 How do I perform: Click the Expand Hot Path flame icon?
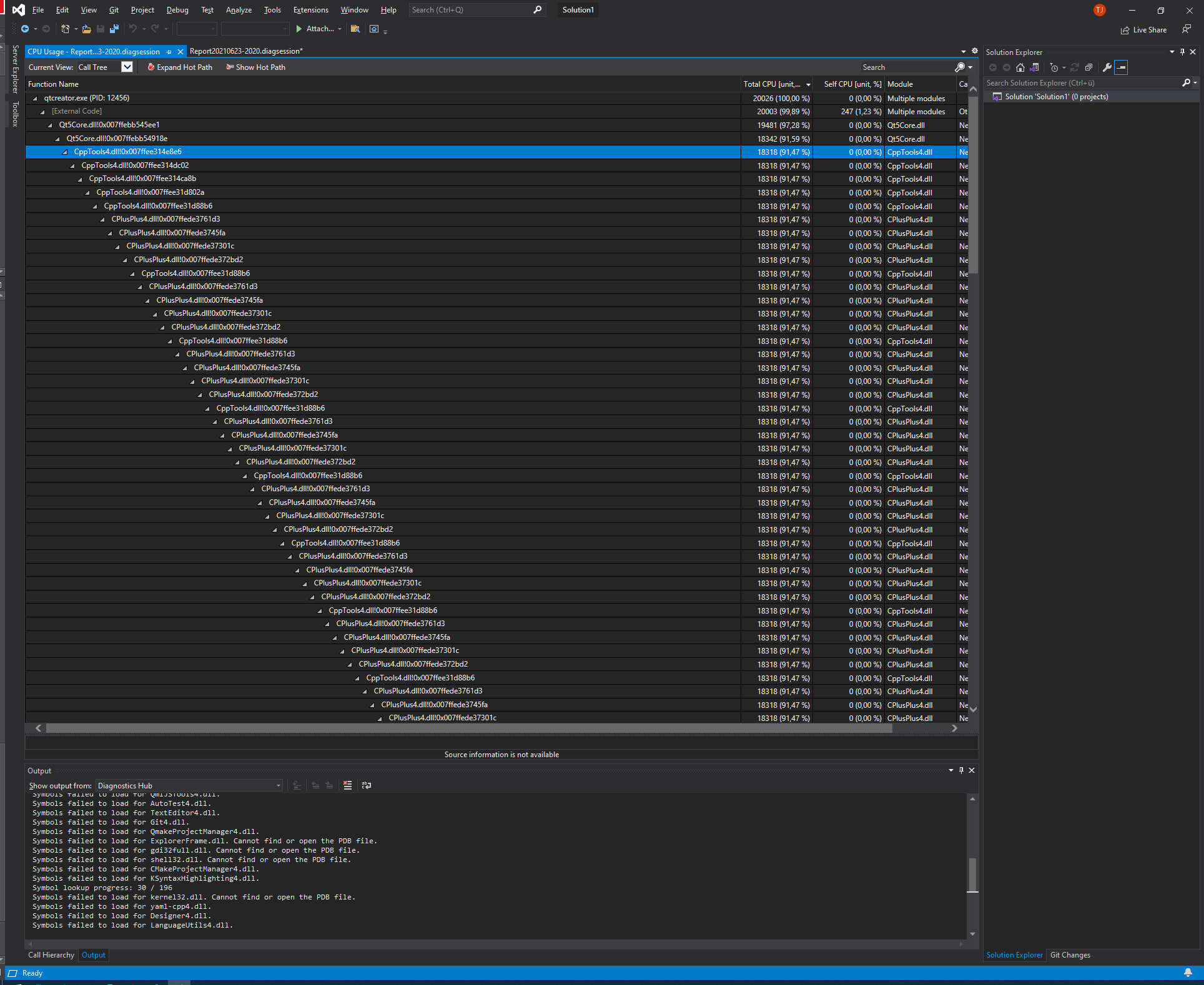(151, 67)
